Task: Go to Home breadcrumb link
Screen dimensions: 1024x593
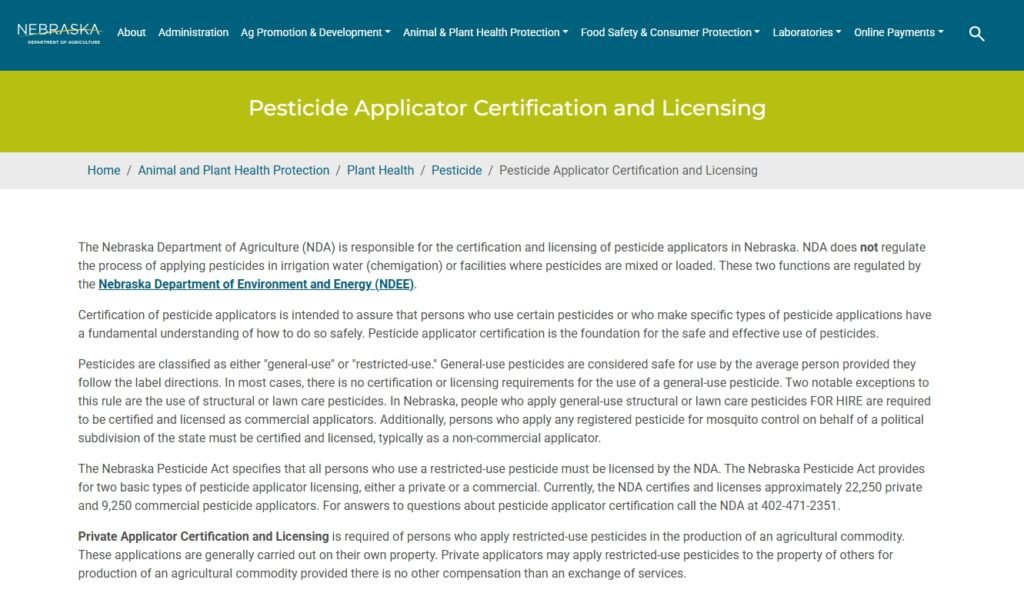Action: (104, 170)
